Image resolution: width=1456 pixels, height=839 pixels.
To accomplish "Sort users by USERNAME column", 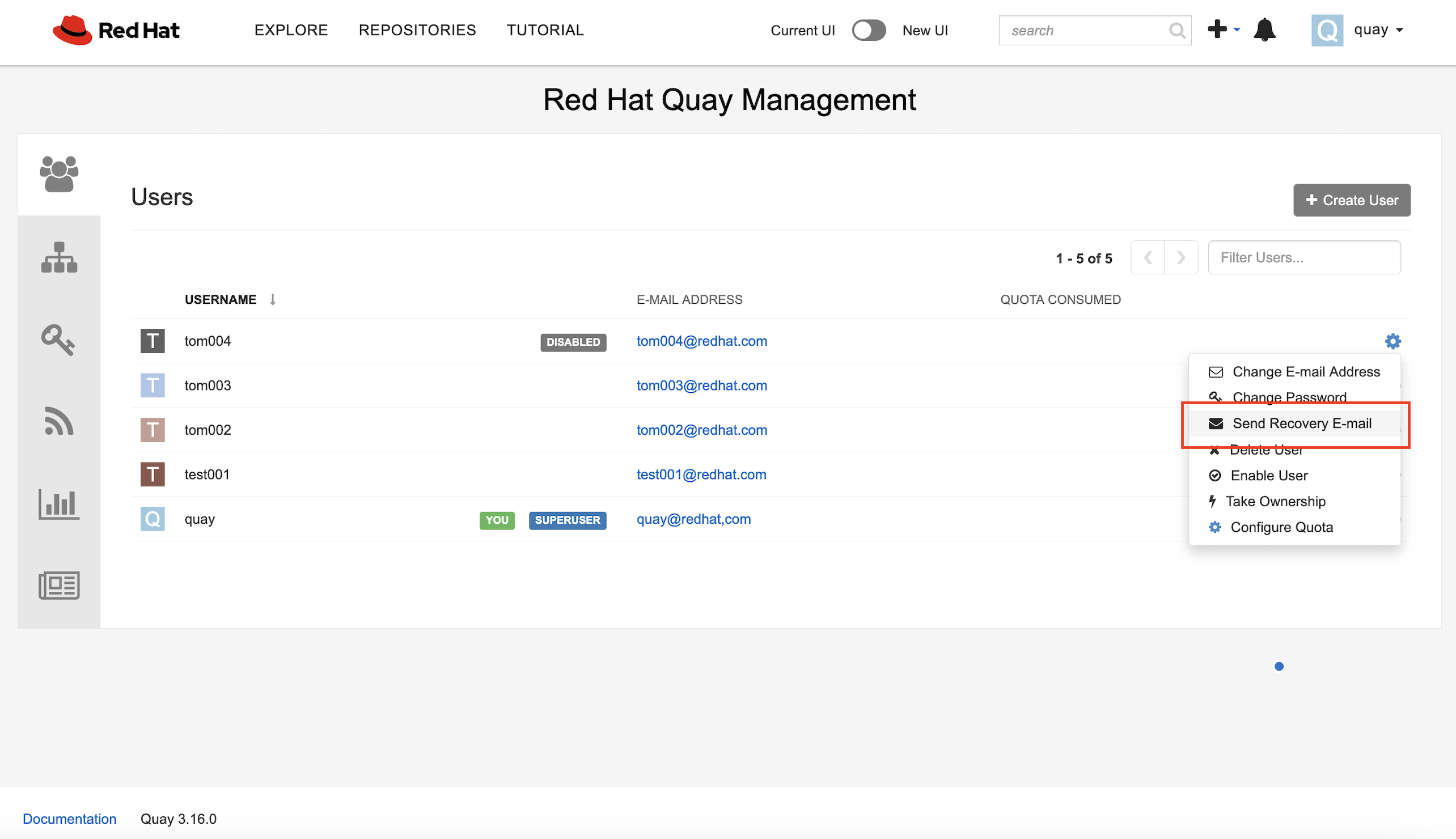I will pyautogui.click(x=221, y=300).
